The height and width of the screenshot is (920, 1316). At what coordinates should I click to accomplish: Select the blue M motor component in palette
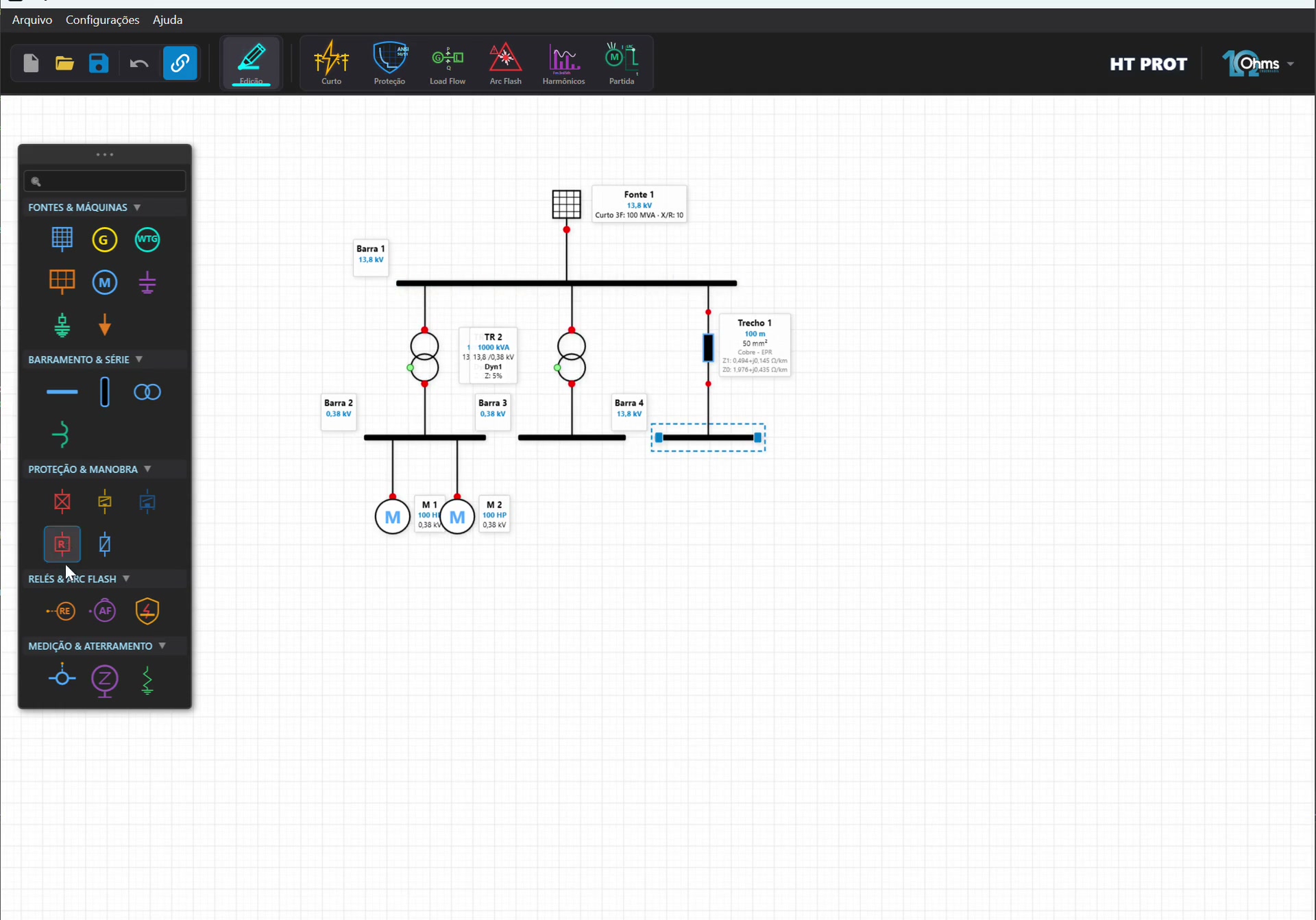coord(104,282)
